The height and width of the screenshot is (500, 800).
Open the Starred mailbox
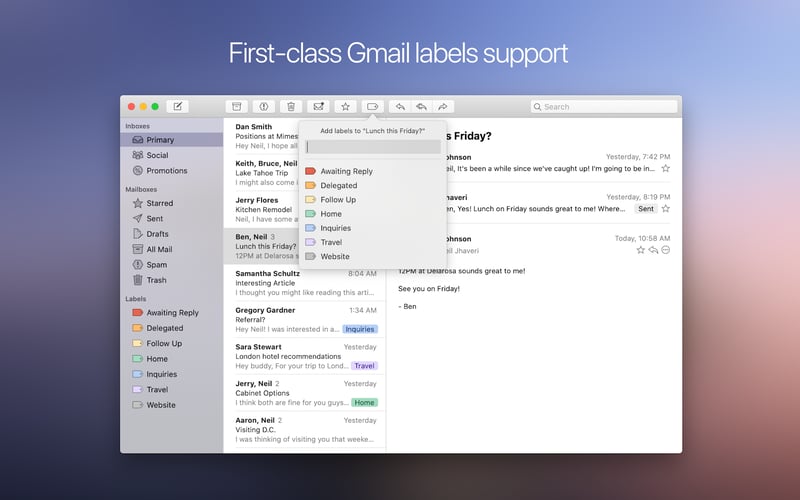click(x=172, y=203)
